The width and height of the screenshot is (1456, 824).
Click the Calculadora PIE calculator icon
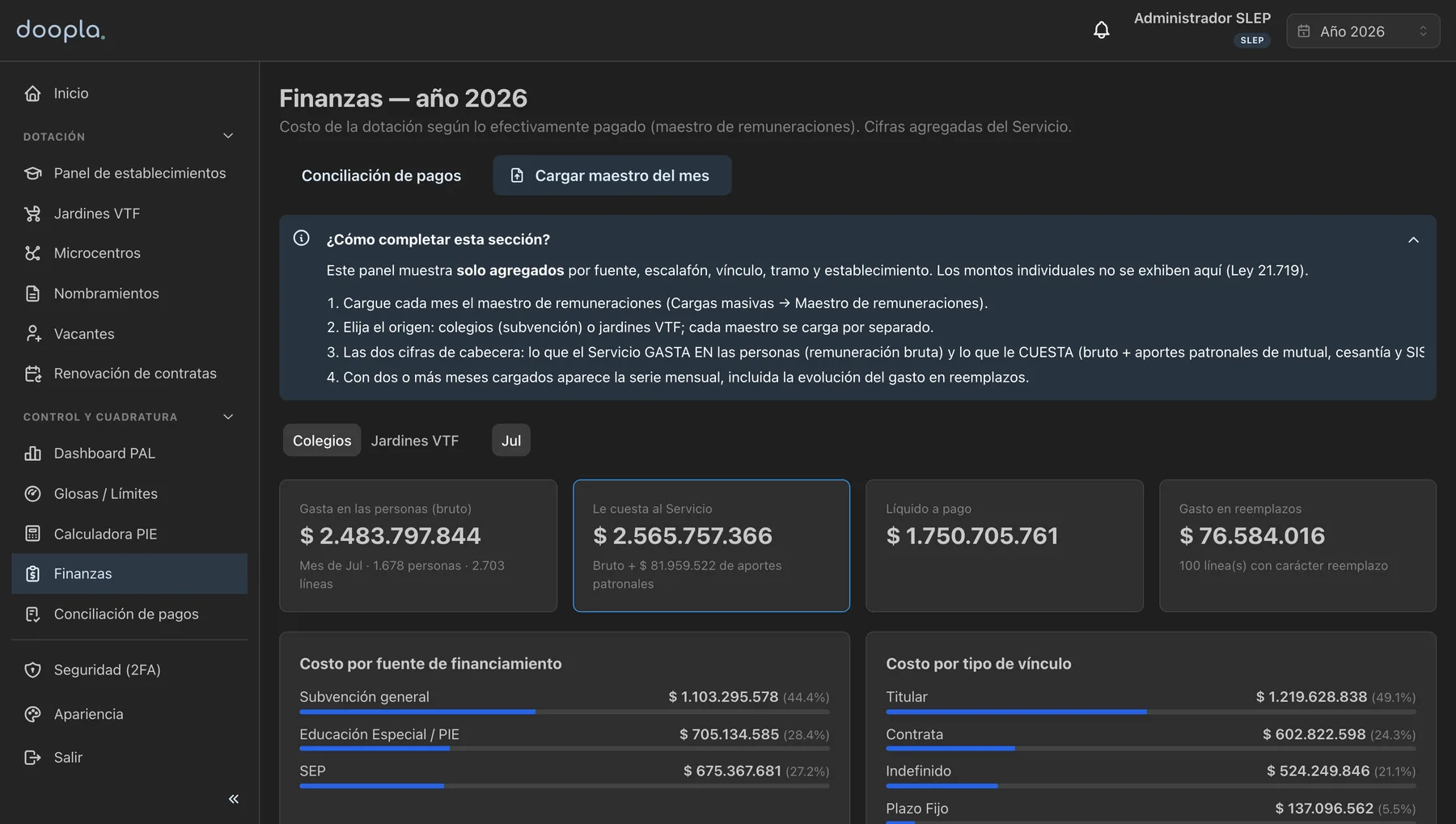(x=32, y=534)
